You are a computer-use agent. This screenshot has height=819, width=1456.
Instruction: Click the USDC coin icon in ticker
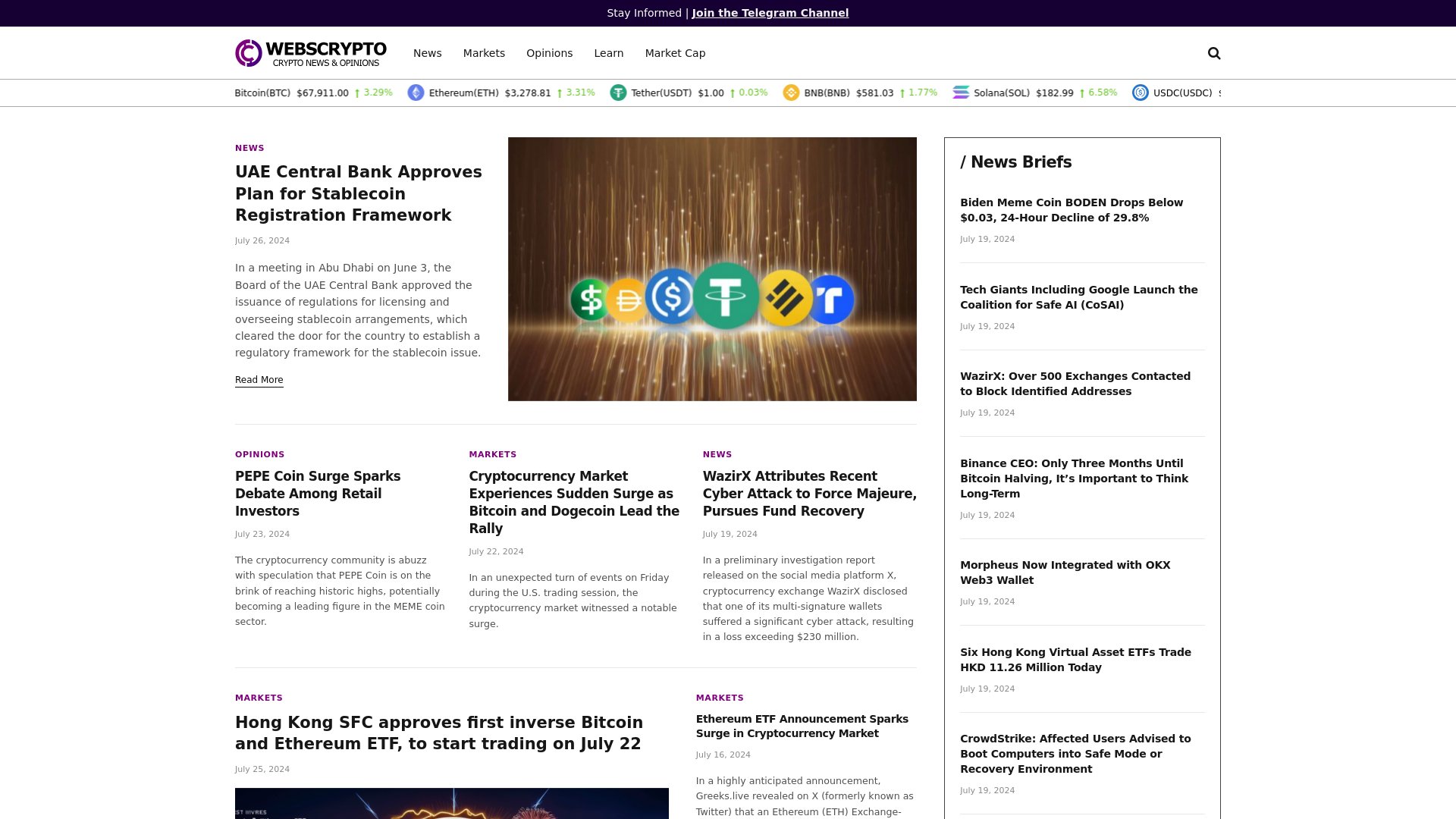click(1141, 93)
